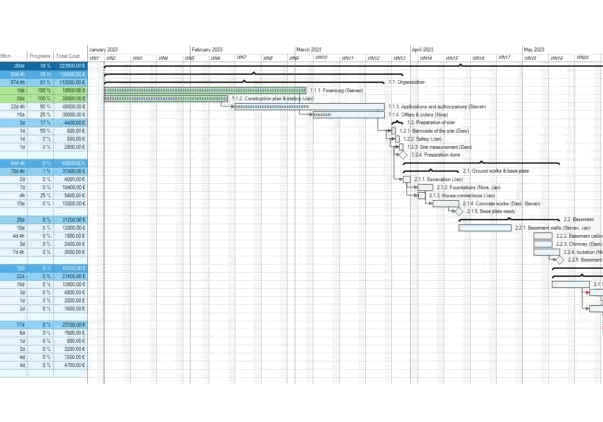Select the '17 %' progress cell
Viewport: 603px width, 422px height.
pyautogui.click(x=40, y=123)
